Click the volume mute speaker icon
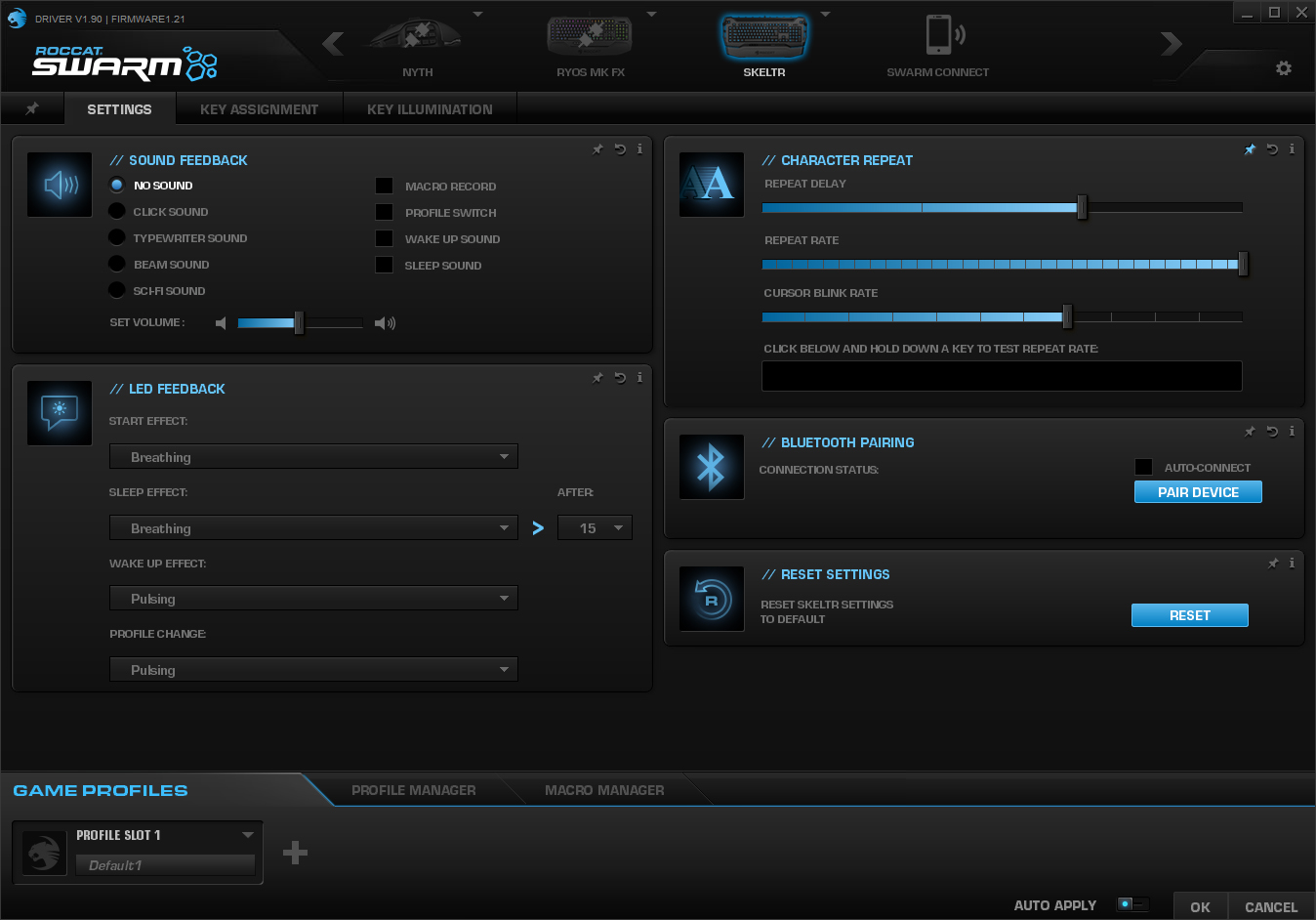Screen dimensions: 1316x920 point(221,323)
